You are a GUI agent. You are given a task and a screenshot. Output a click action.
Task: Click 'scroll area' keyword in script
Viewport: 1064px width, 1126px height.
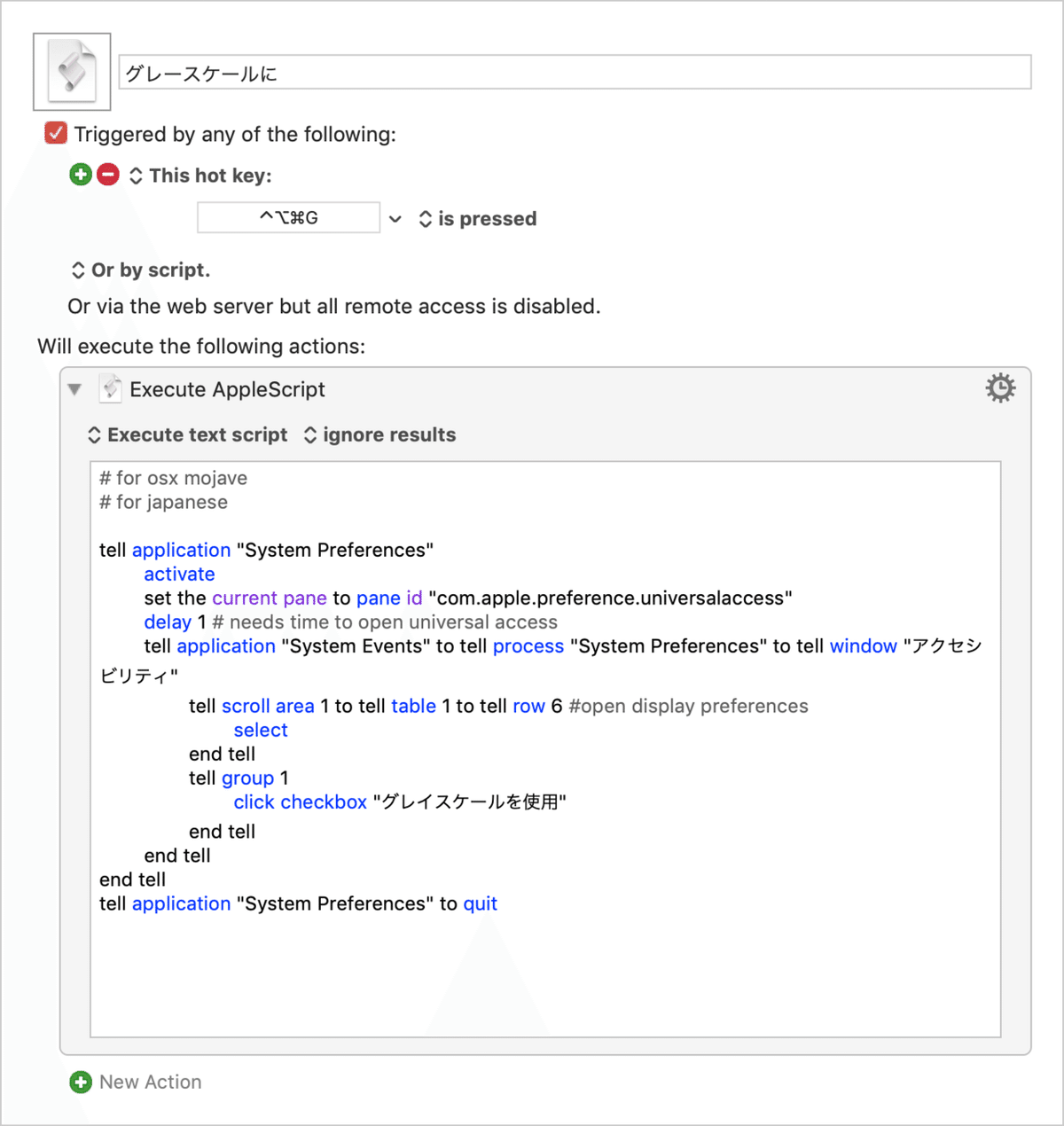(x=268, y=706)
